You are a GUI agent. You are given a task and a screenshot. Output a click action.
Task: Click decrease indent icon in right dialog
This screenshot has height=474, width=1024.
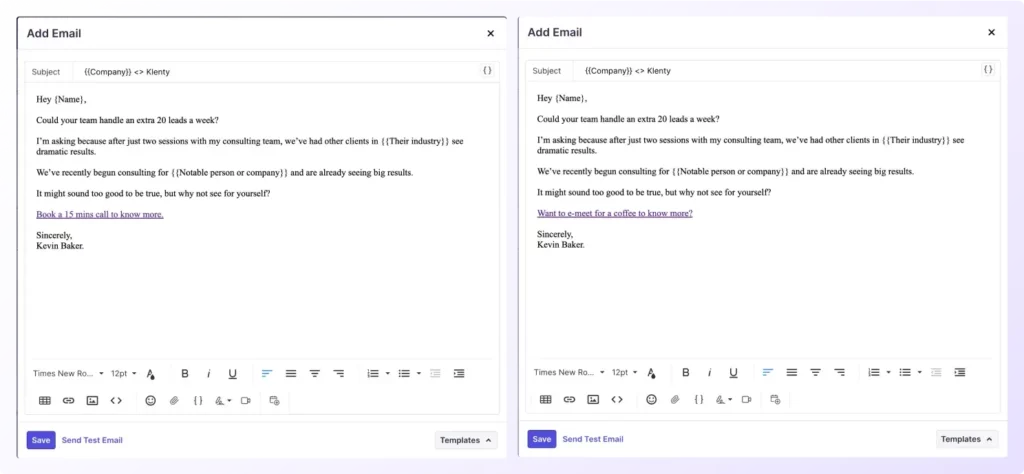click(x=936, y=372)
